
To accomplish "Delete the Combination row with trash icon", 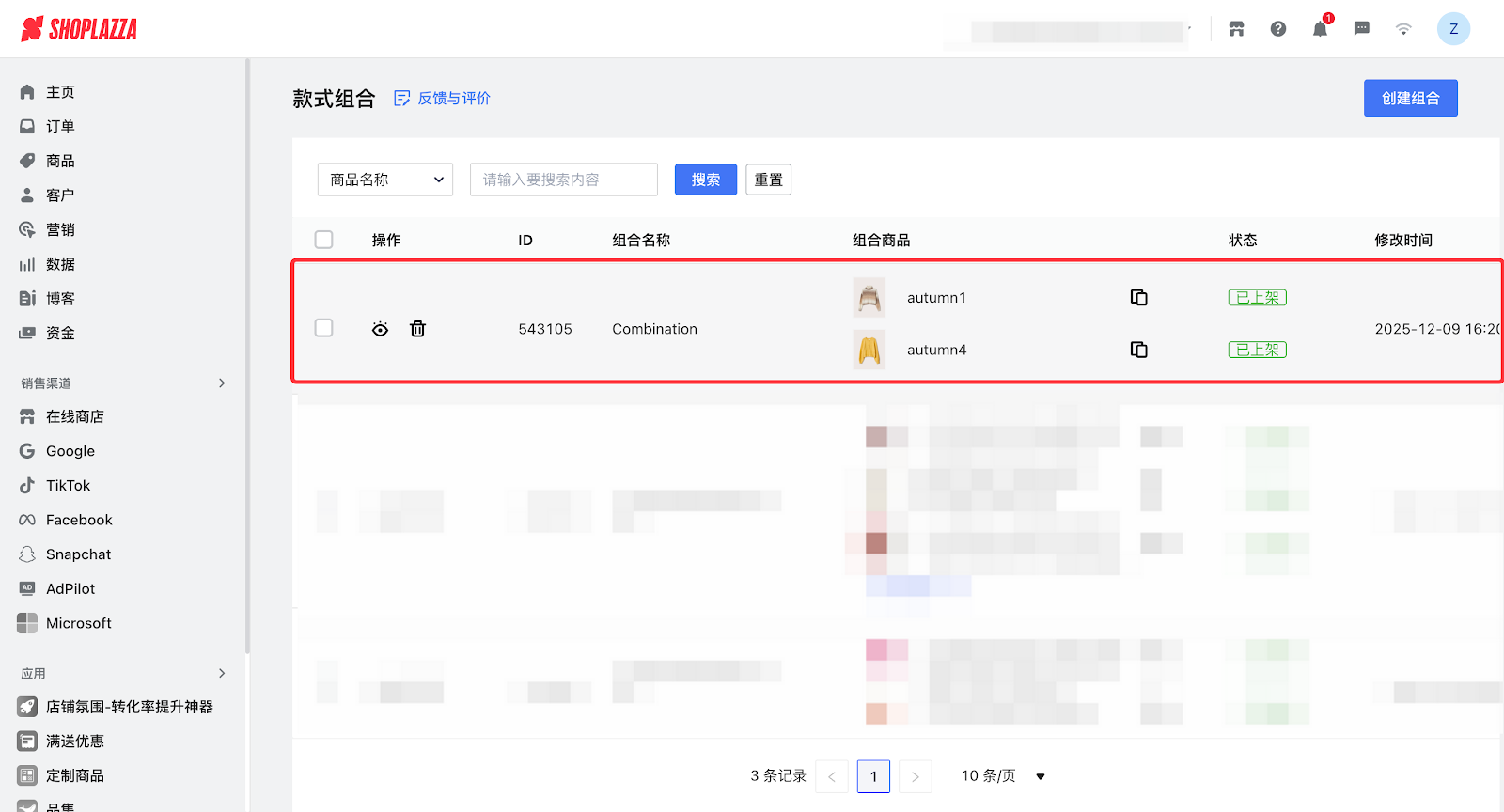I will click(x=418, y=329).
